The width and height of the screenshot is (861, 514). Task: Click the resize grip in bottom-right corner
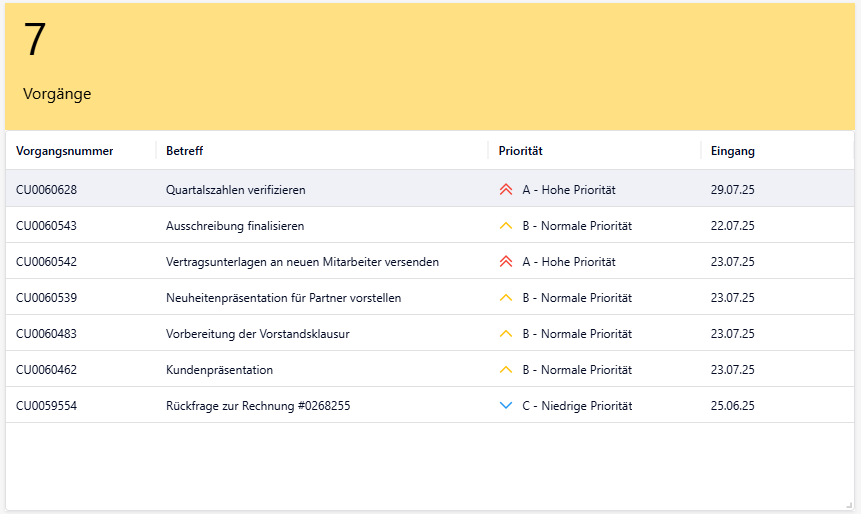click(x=848, y=504)
